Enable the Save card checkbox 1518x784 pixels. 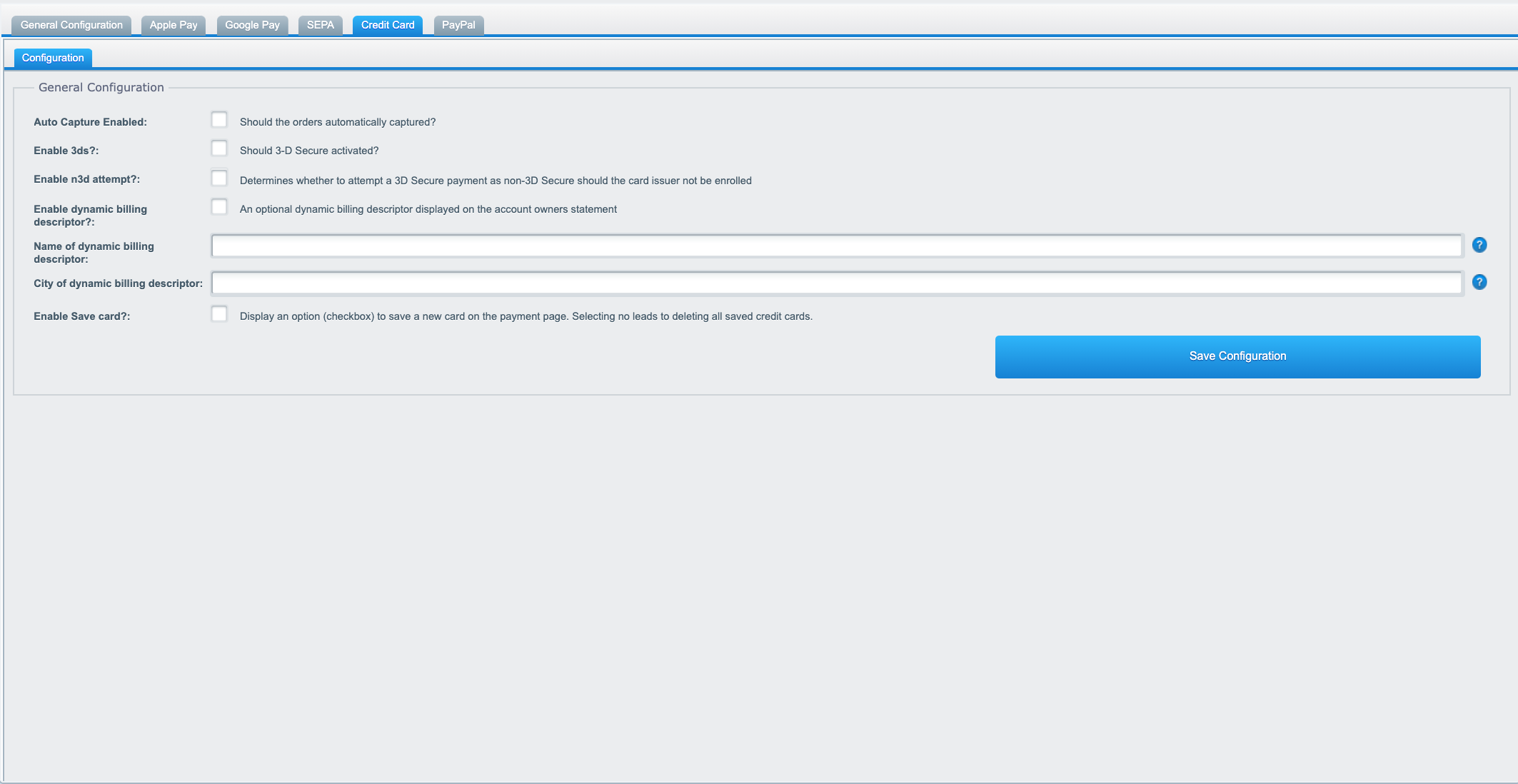coord(219,313)
